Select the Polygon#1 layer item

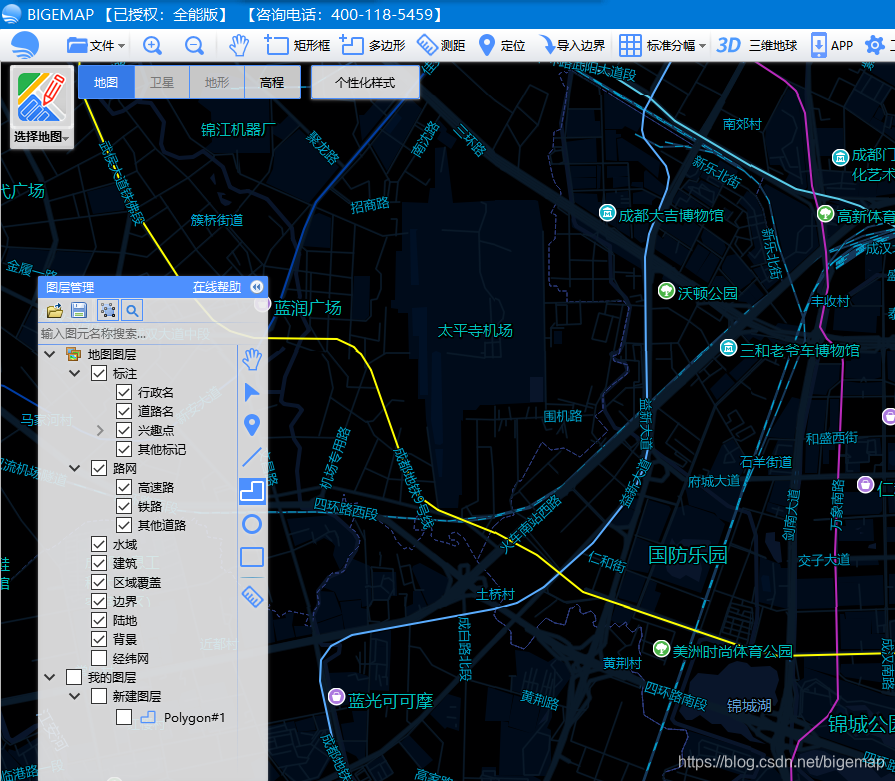194,718
